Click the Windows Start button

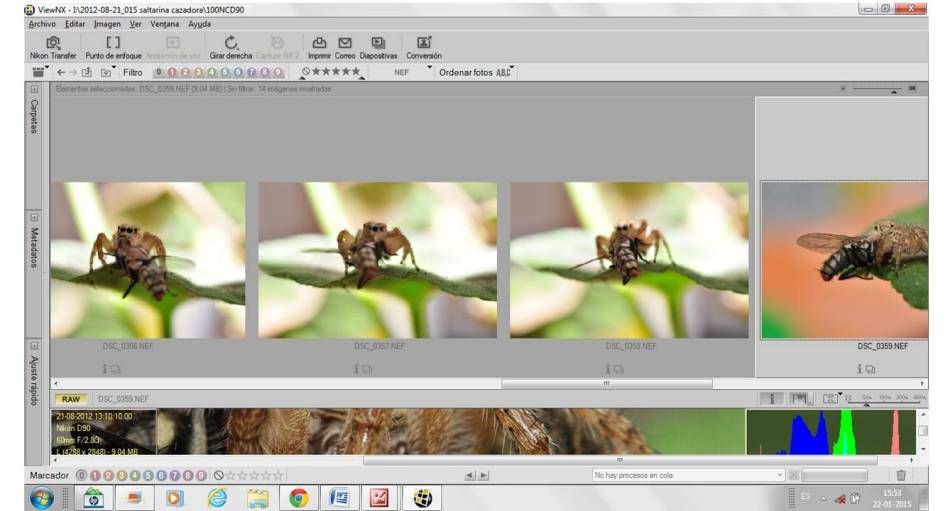(42, 498)
